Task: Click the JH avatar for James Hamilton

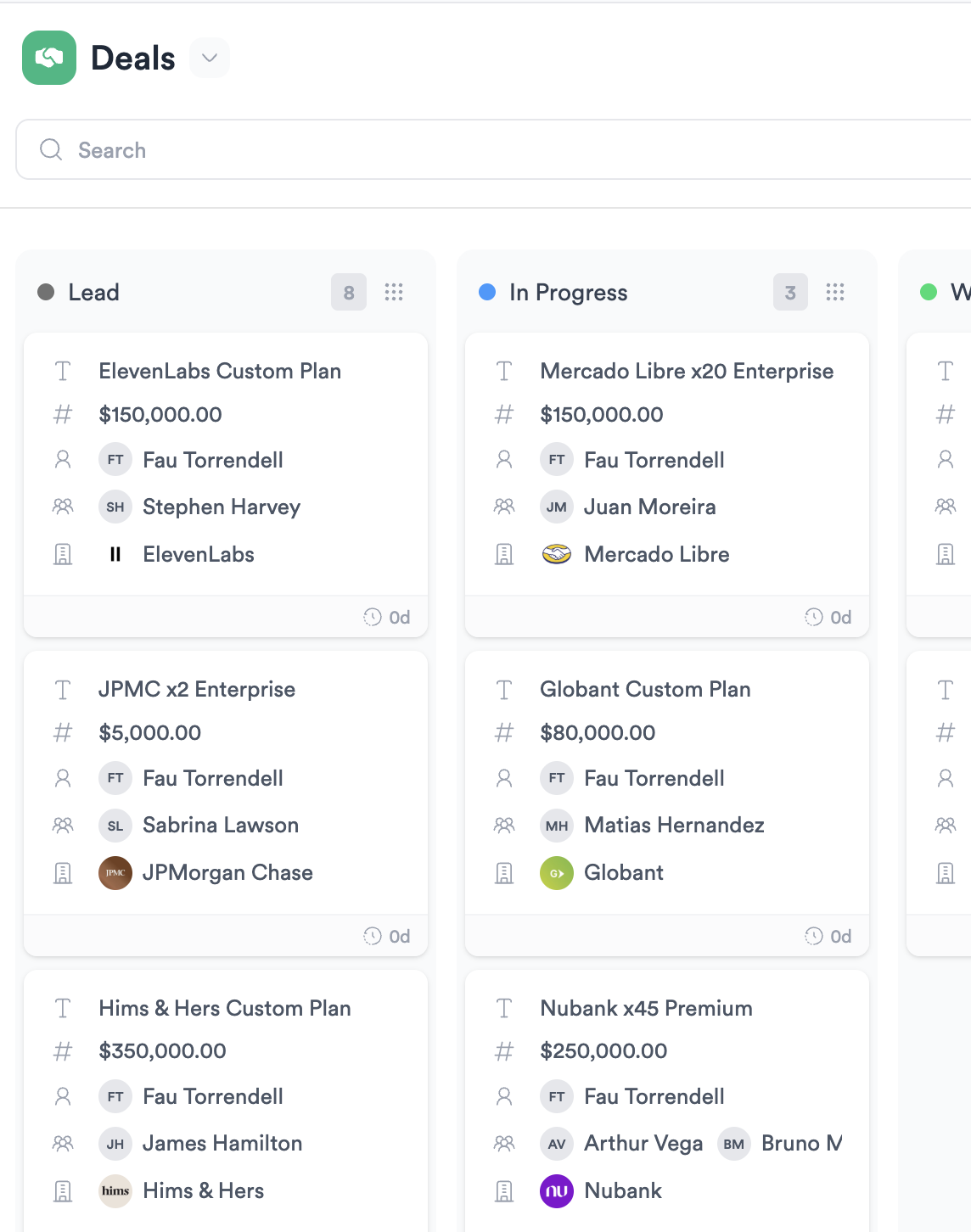Action: (115, 1144)
